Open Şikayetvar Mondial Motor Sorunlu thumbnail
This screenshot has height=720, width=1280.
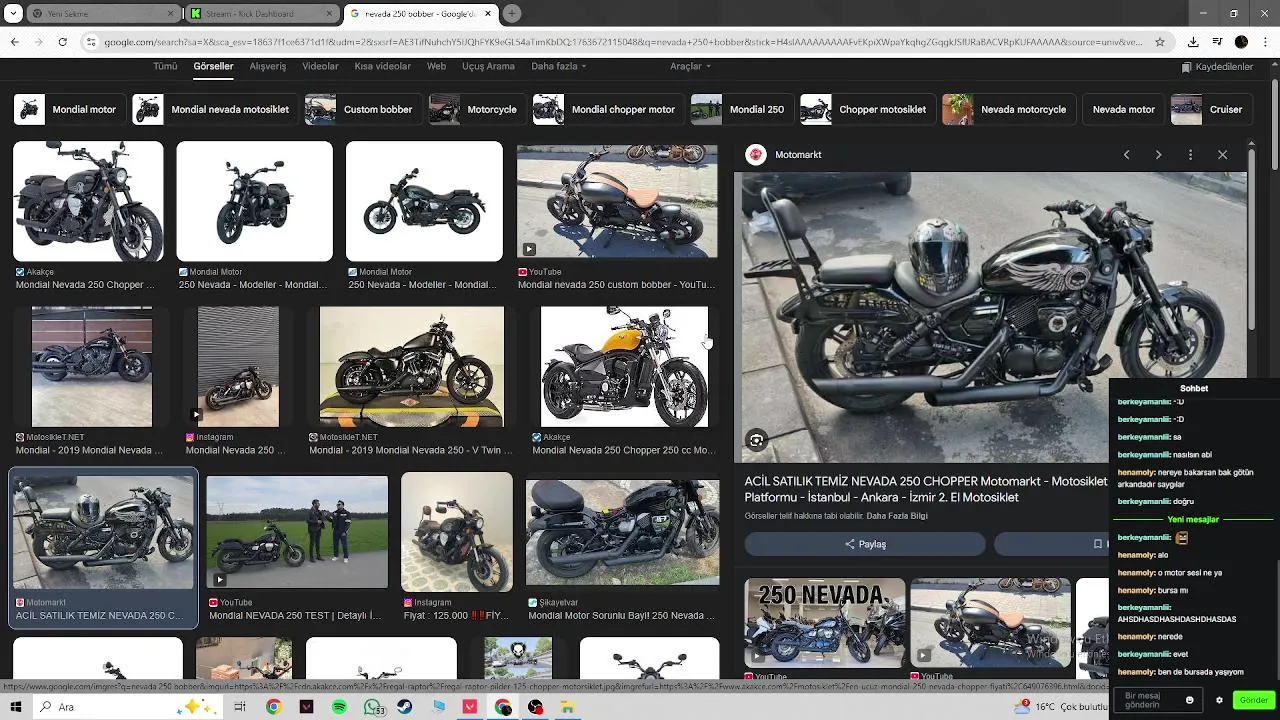click(x=622, y=532)
